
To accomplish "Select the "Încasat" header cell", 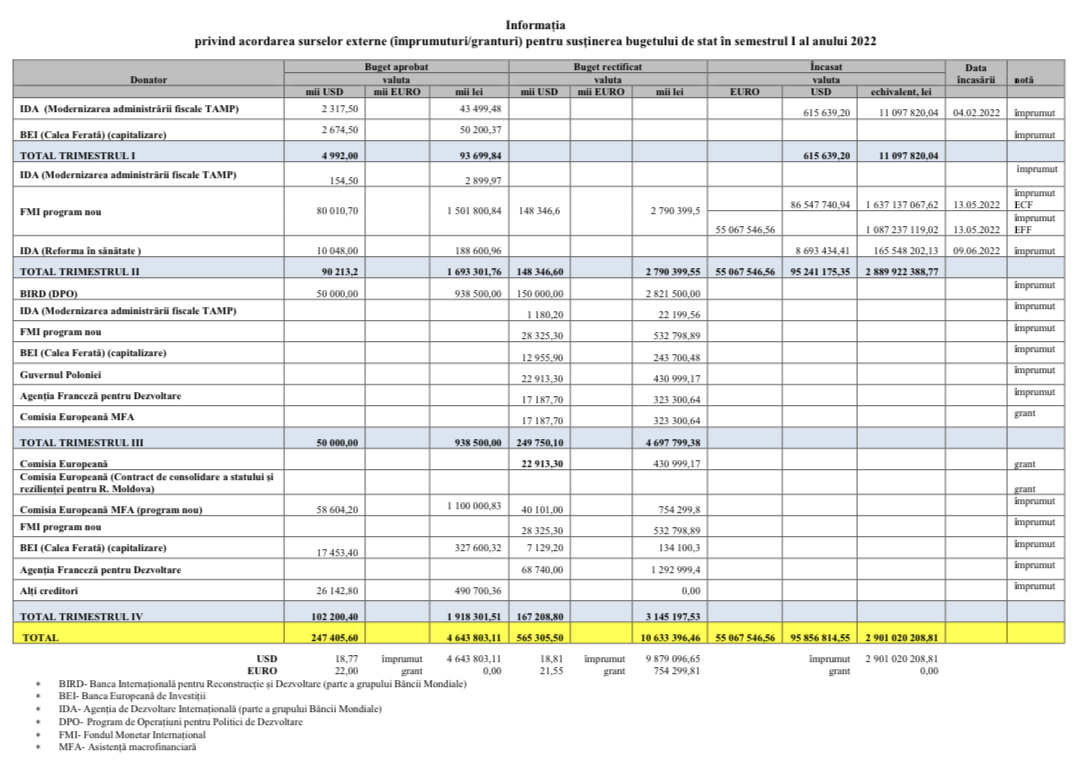I will pos(825,65).
